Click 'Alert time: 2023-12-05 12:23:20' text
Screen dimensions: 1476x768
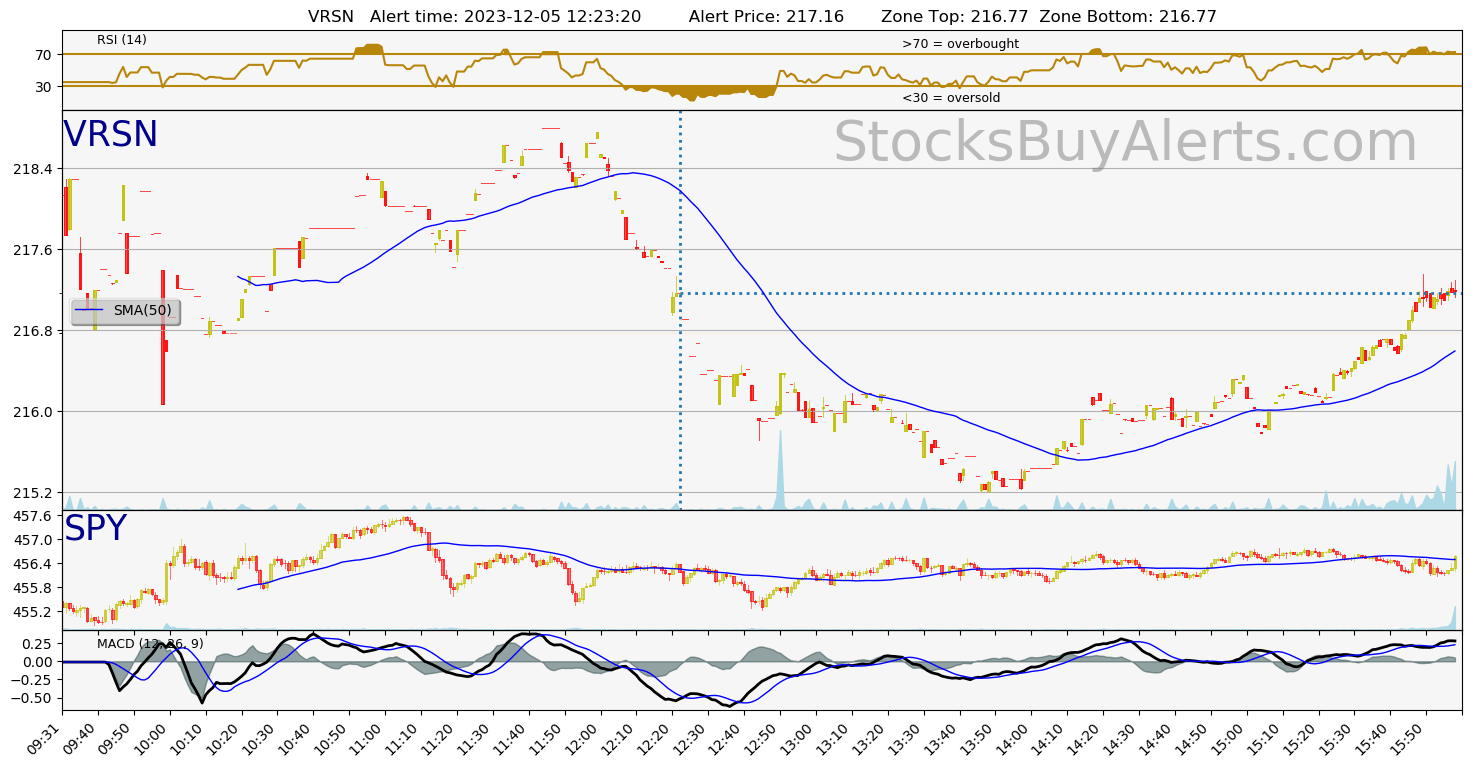click(x=505, y=17)
